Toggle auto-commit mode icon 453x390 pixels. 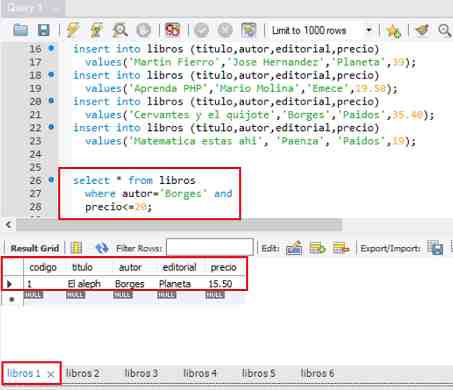coord(249,30)
